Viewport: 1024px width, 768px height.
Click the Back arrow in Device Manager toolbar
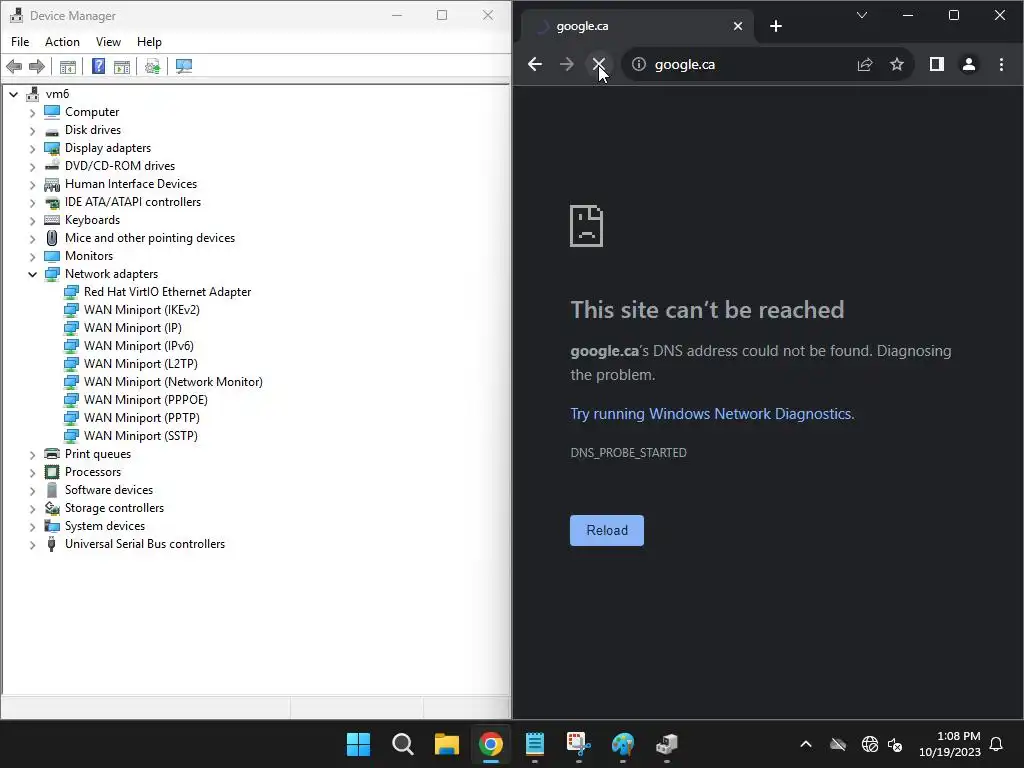point(14,66)
